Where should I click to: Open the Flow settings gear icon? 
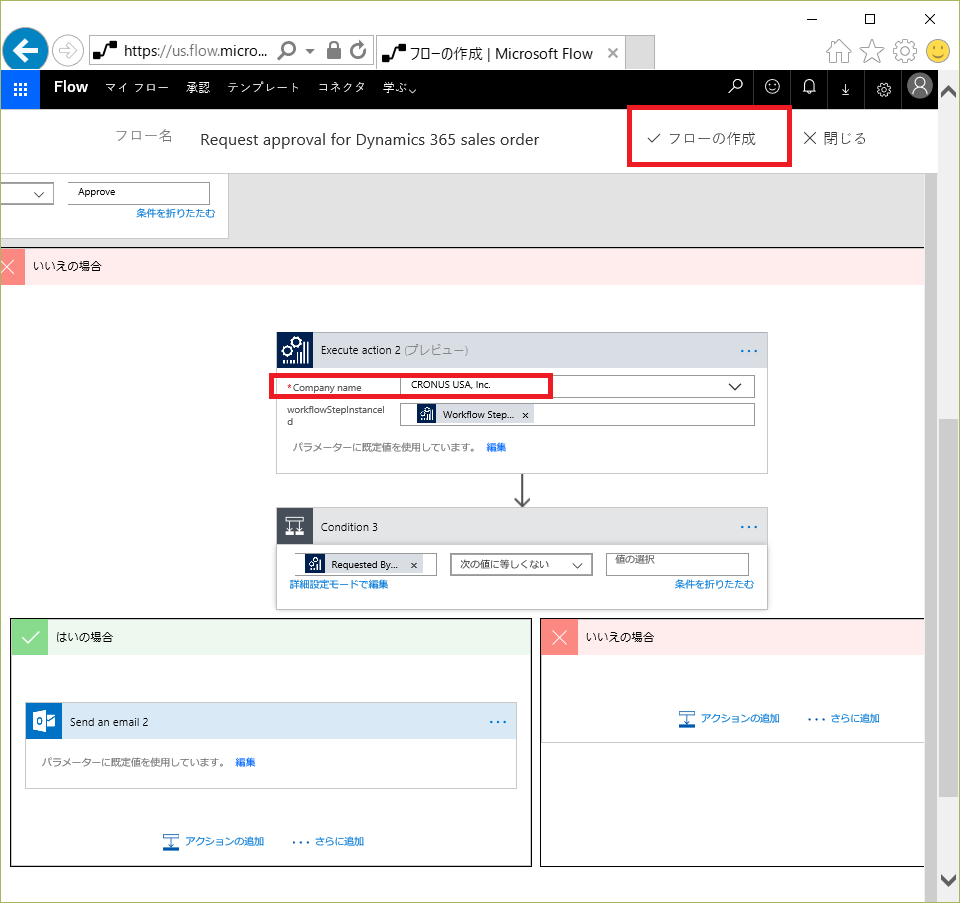pyautogui.click(x=883, y=89)
